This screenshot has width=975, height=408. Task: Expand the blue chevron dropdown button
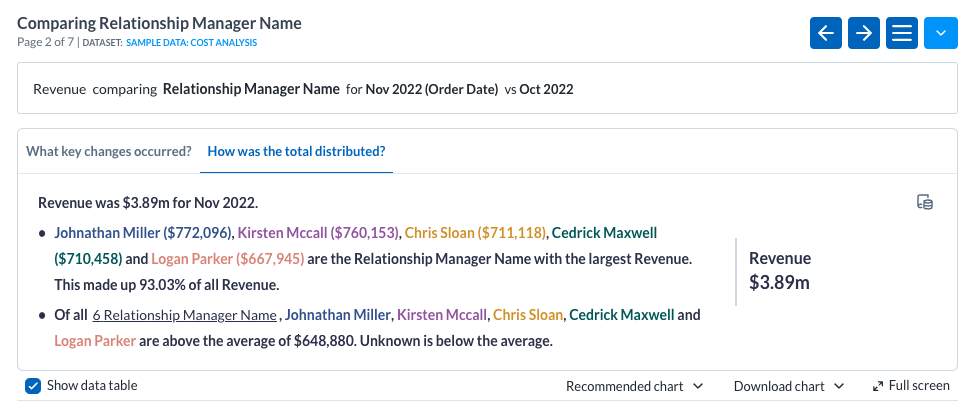940,33
